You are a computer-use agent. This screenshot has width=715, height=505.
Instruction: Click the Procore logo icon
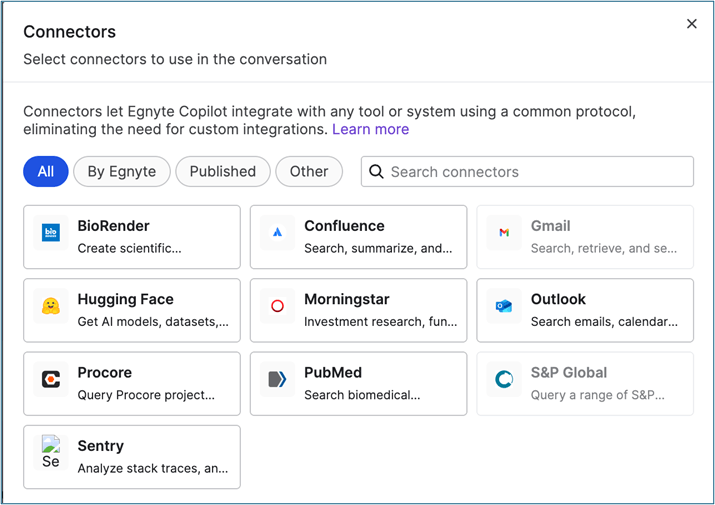click(51, 379)
